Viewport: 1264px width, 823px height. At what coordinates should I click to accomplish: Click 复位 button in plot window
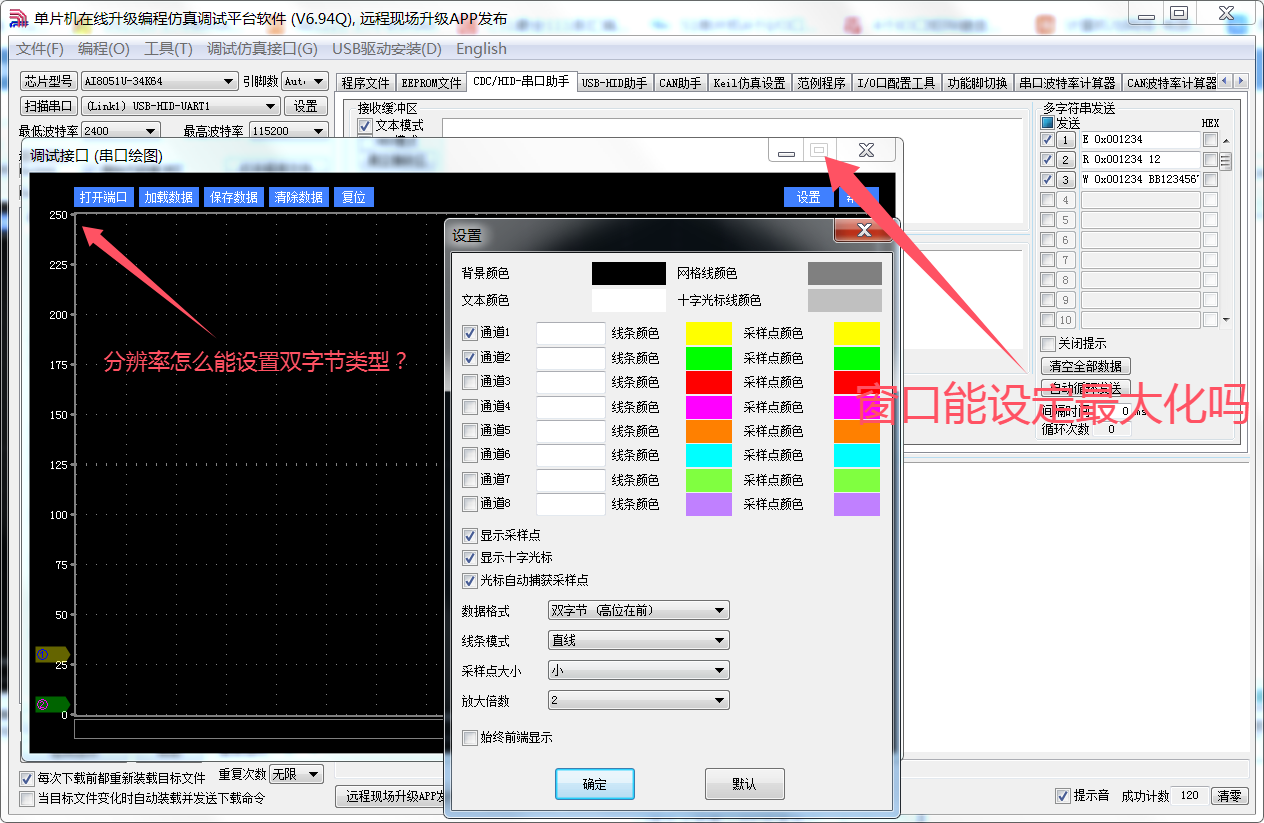coord(354,197)
